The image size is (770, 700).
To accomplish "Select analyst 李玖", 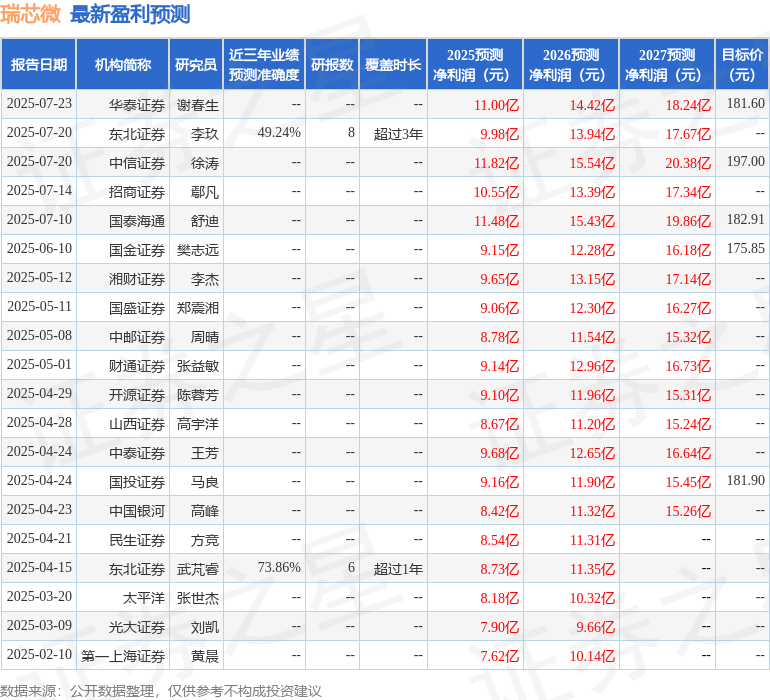I will [204, 134].
